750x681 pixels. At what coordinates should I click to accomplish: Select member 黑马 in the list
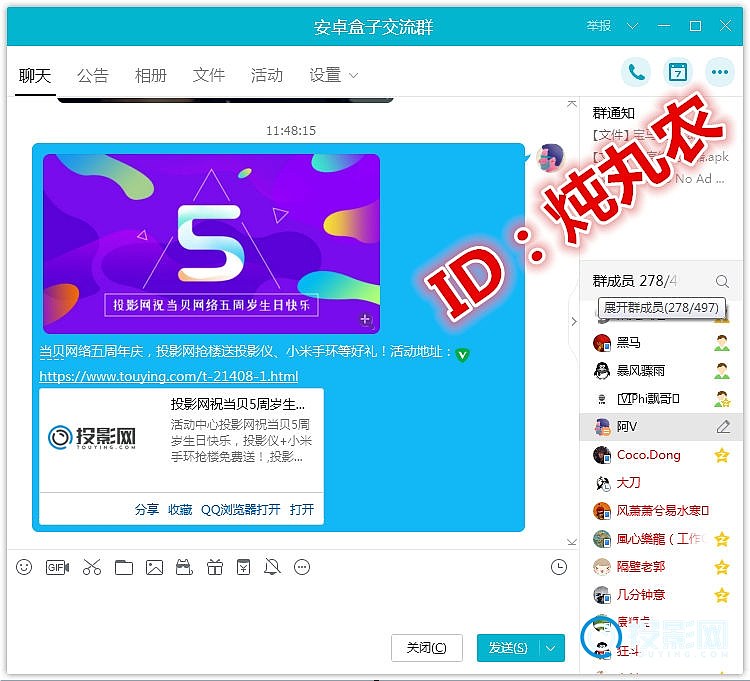[x=661, y=343]
